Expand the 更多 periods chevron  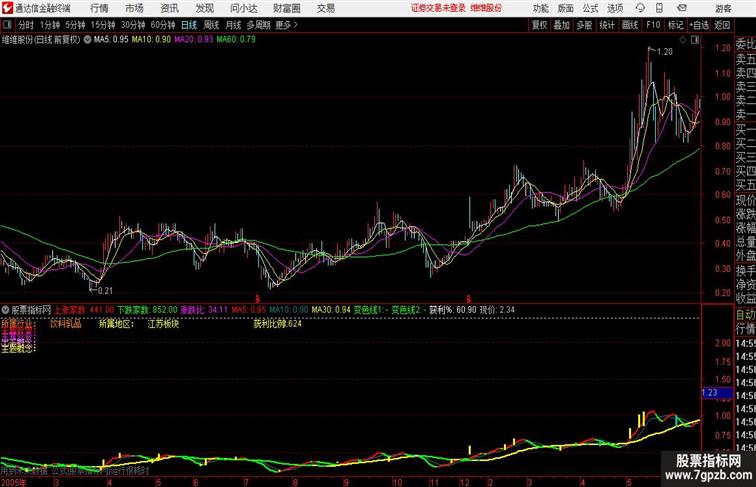(286, 25)
